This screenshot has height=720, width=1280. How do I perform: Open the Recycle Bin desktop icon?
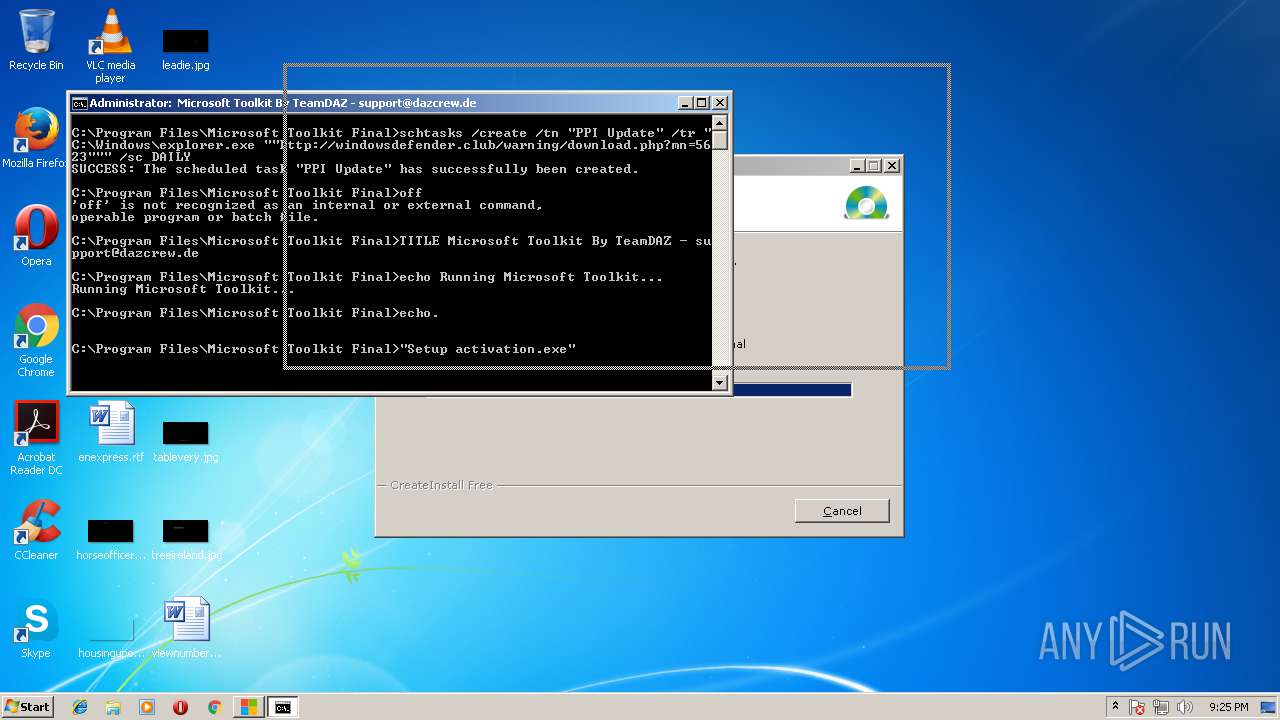(x=36, y=40)
